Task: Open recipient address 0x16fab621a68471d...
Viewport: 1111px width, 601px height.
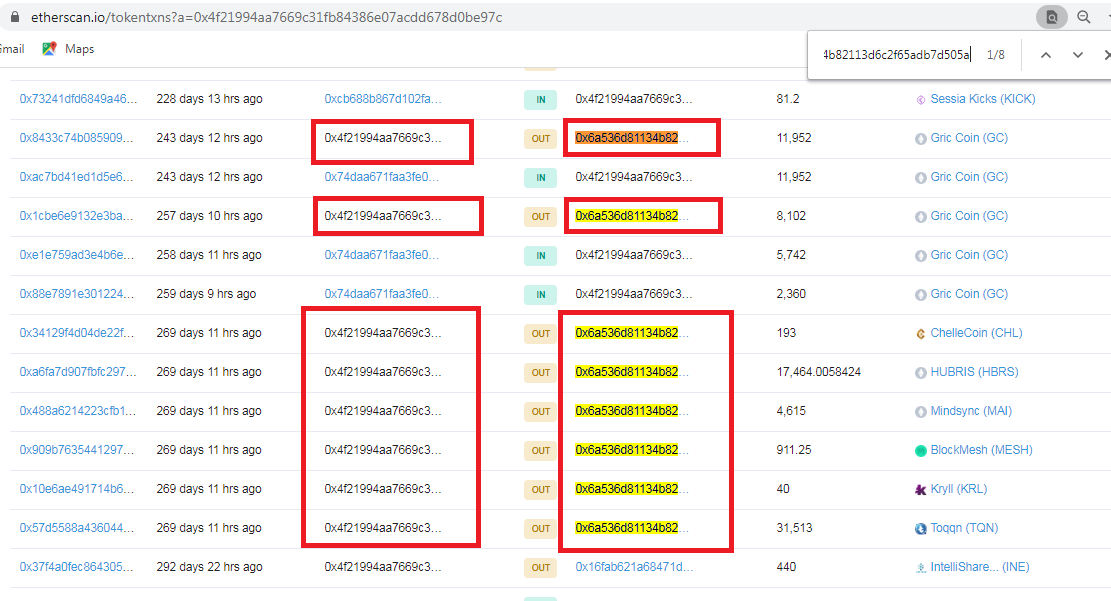Action: click(634, 566)
